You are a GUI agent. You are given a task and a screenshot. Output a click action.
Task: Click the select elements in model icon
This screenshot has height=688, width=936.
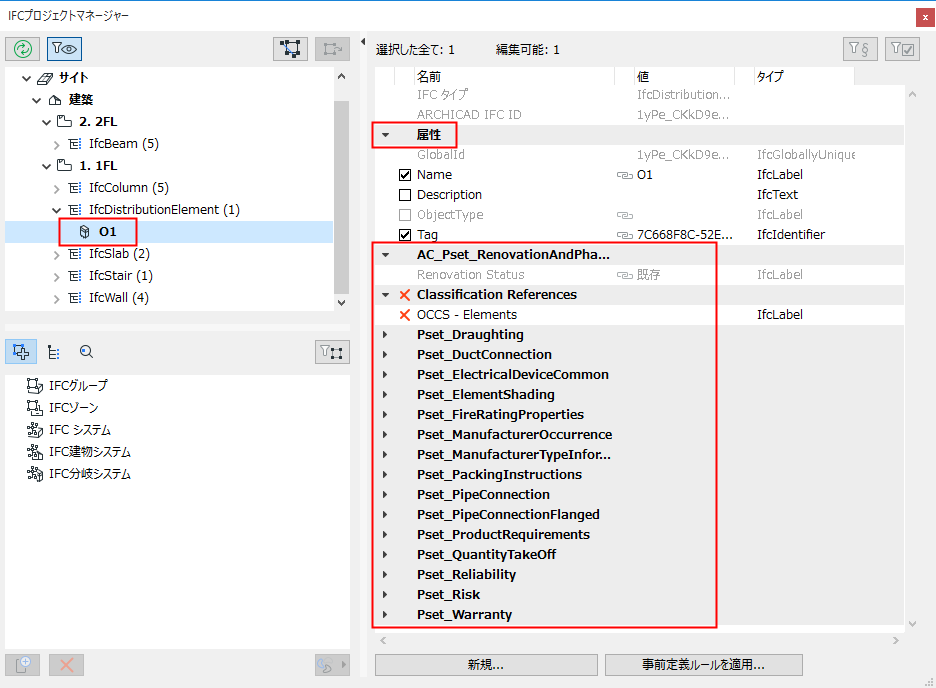point(290,49)
